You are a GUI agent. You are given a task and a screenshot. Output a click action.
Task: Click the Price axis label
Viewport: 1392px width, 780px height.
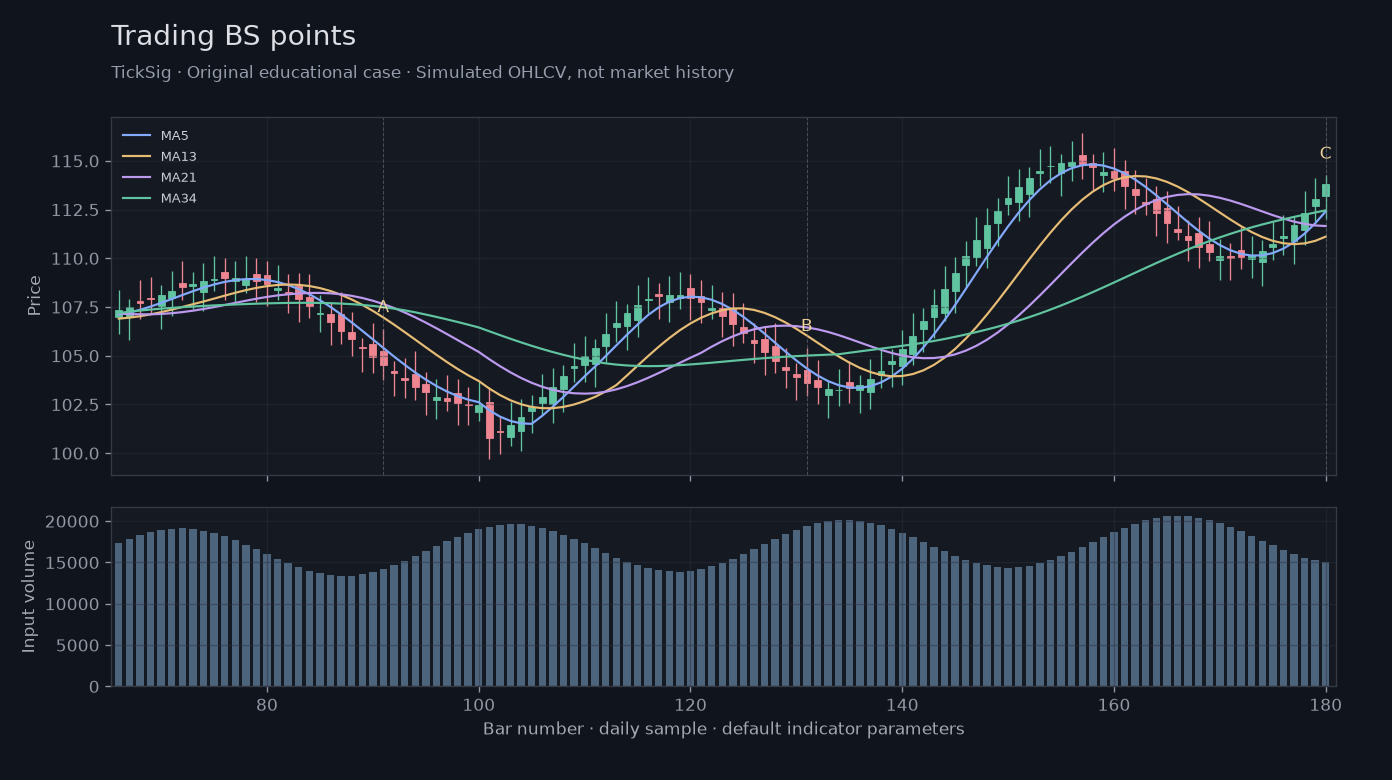(x=35, y=296)
